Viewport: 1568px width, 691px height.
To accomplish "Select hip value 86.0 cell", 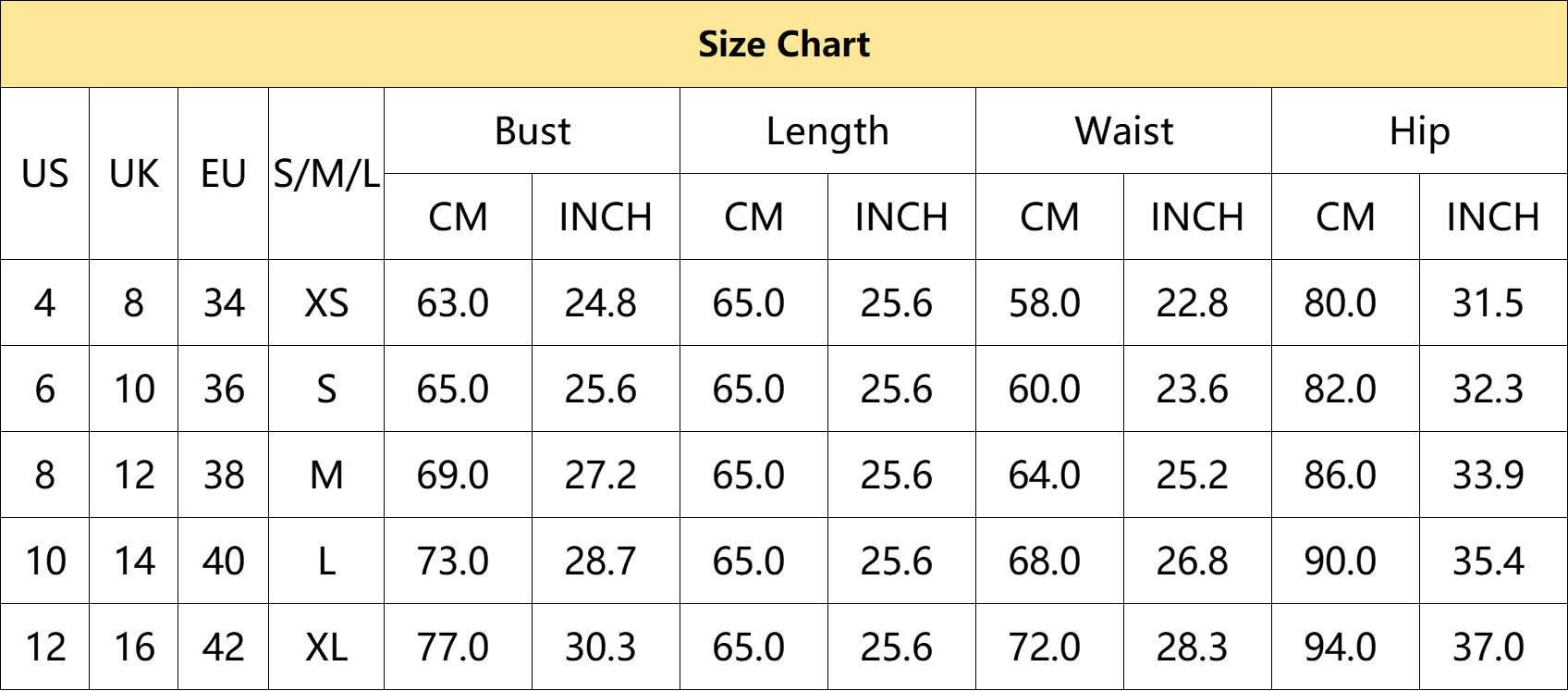I will [x=1346, y=475].
